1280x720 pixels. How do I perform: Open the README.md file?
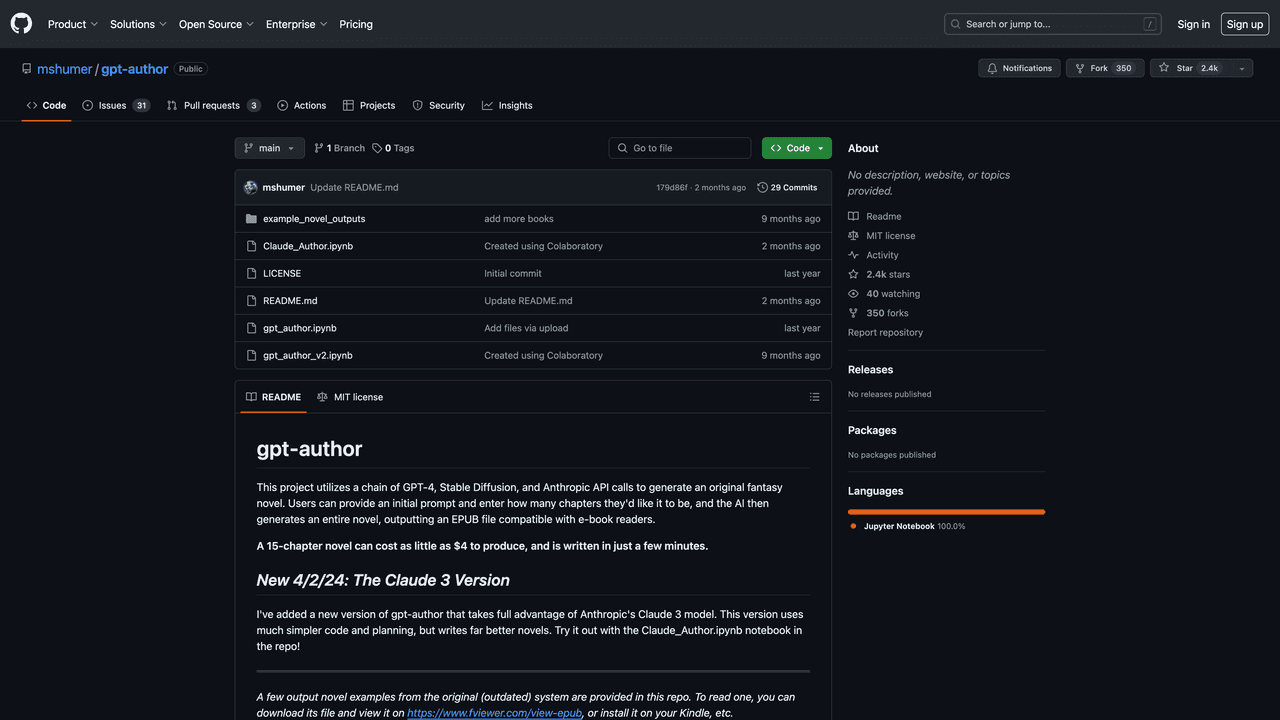pos(290,301)
